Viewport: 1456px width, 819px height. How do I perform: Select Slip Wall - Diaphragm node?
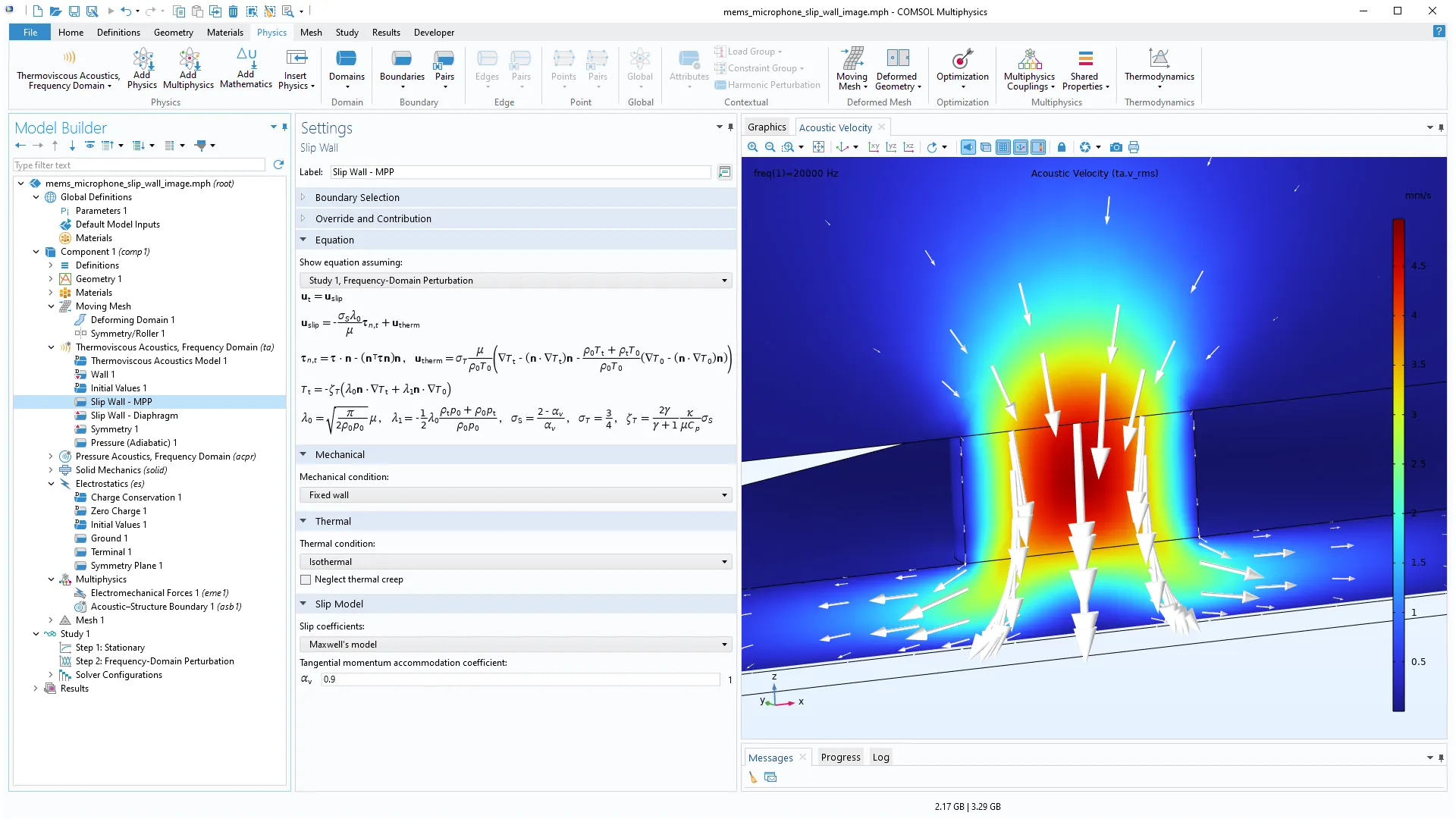point(134,416)
